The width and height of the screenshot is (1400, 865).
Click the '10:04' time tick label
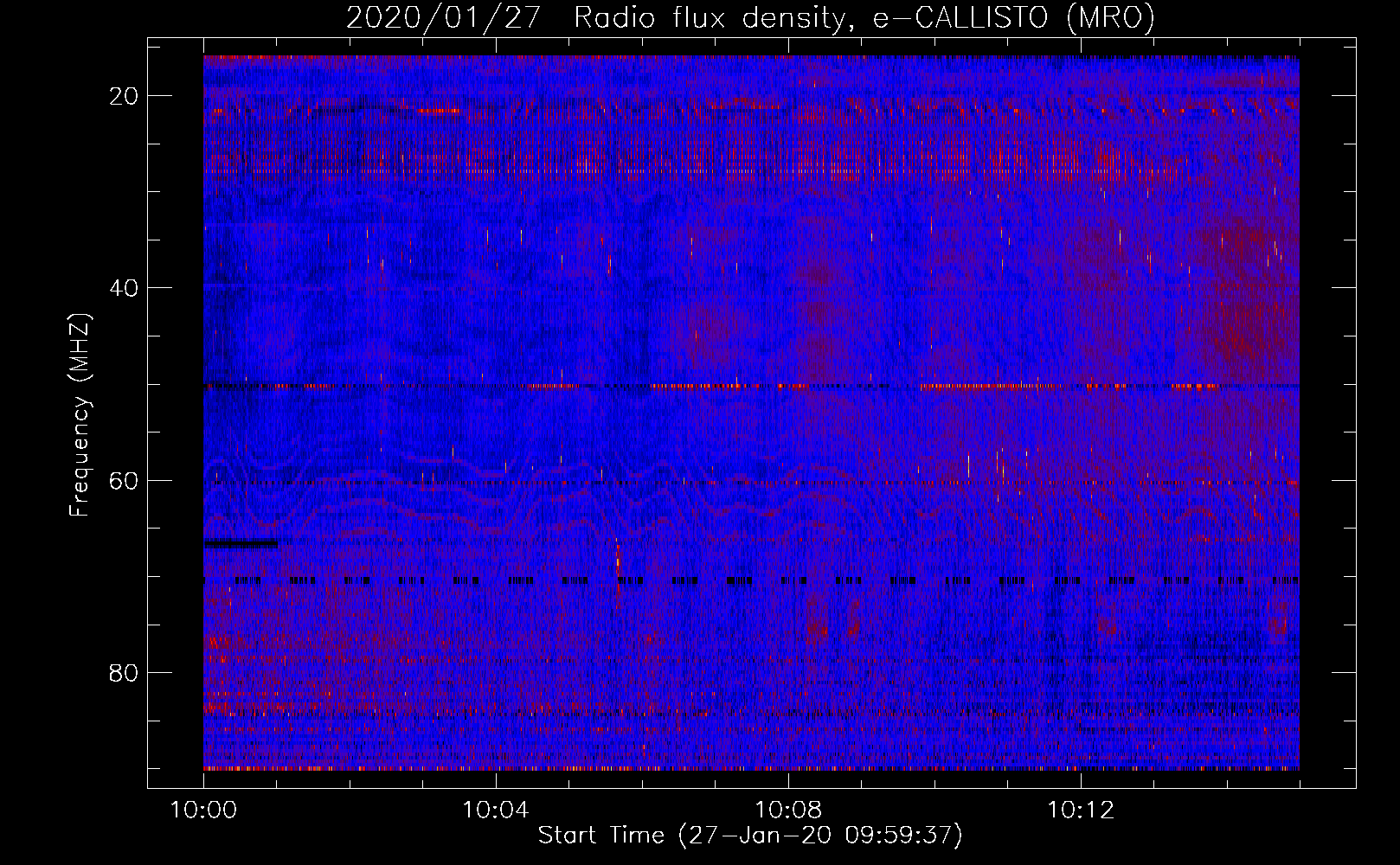tap(496, 811)
